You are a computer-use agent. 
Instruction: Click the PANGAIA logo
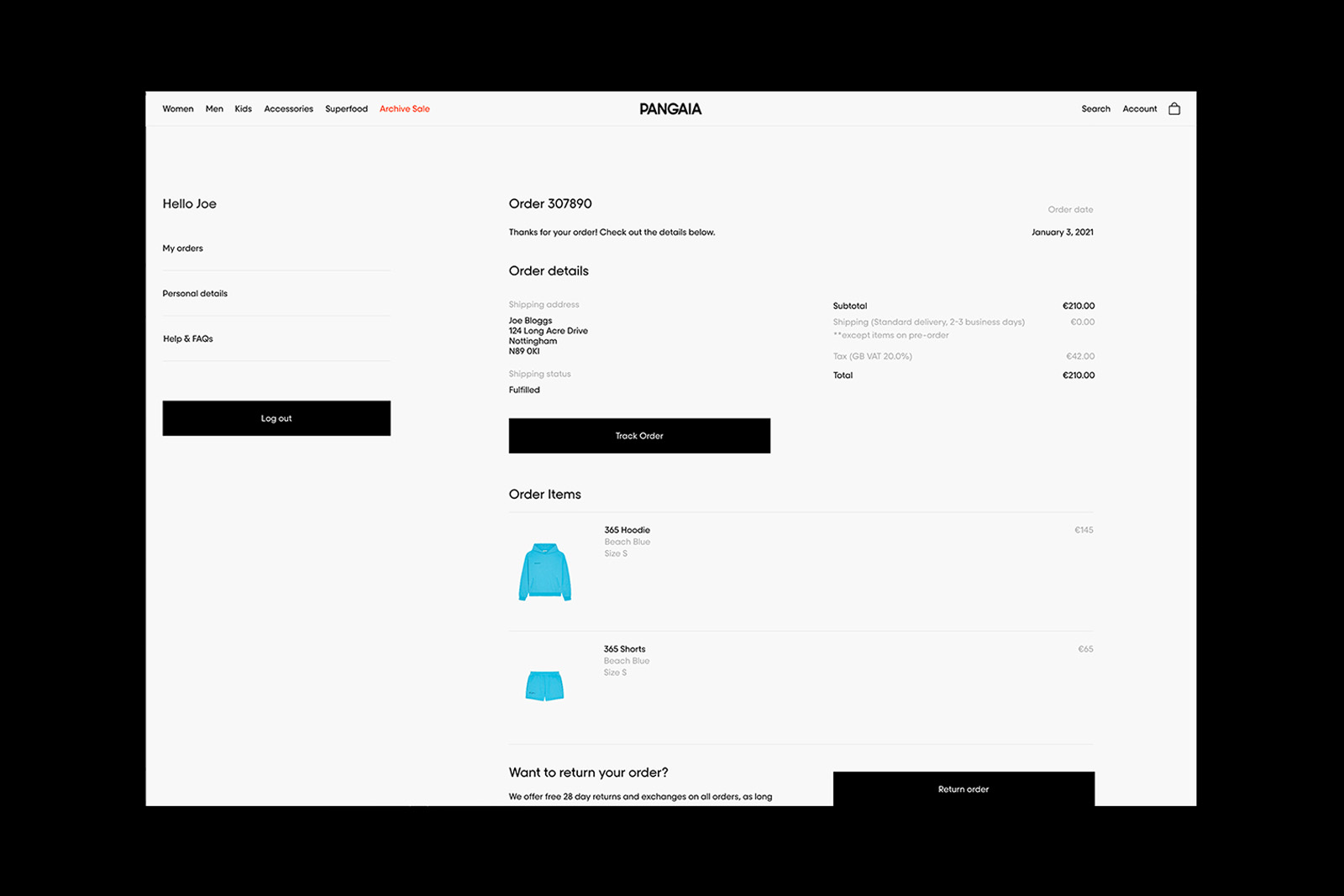[x=670, y=109]
